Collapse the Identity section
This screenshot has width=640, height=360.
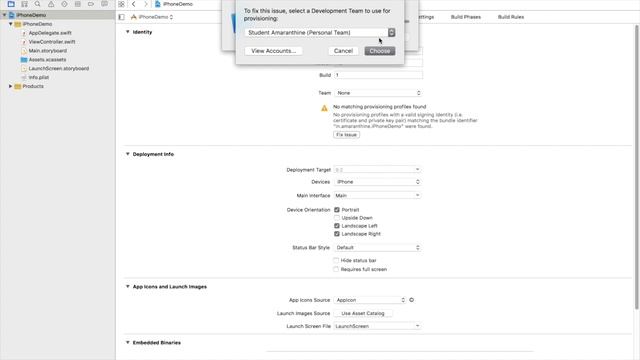point(128,32)
